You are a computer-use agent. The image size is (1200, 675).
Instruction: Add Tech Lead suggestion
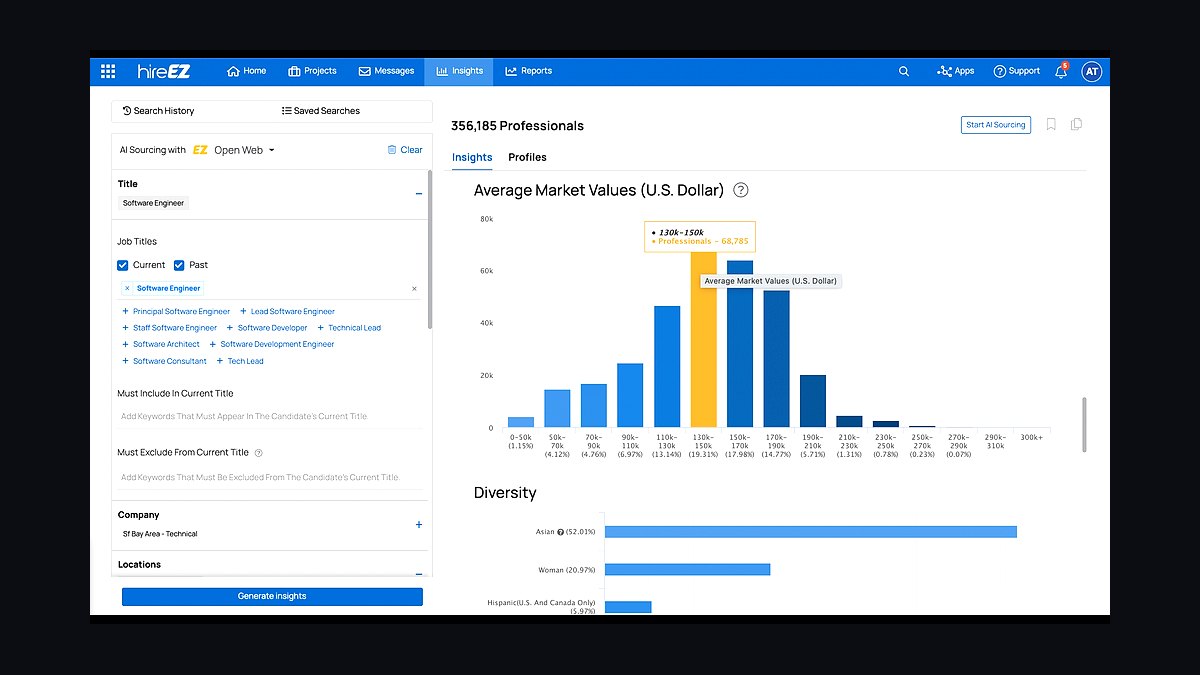[x=240, y=361]
